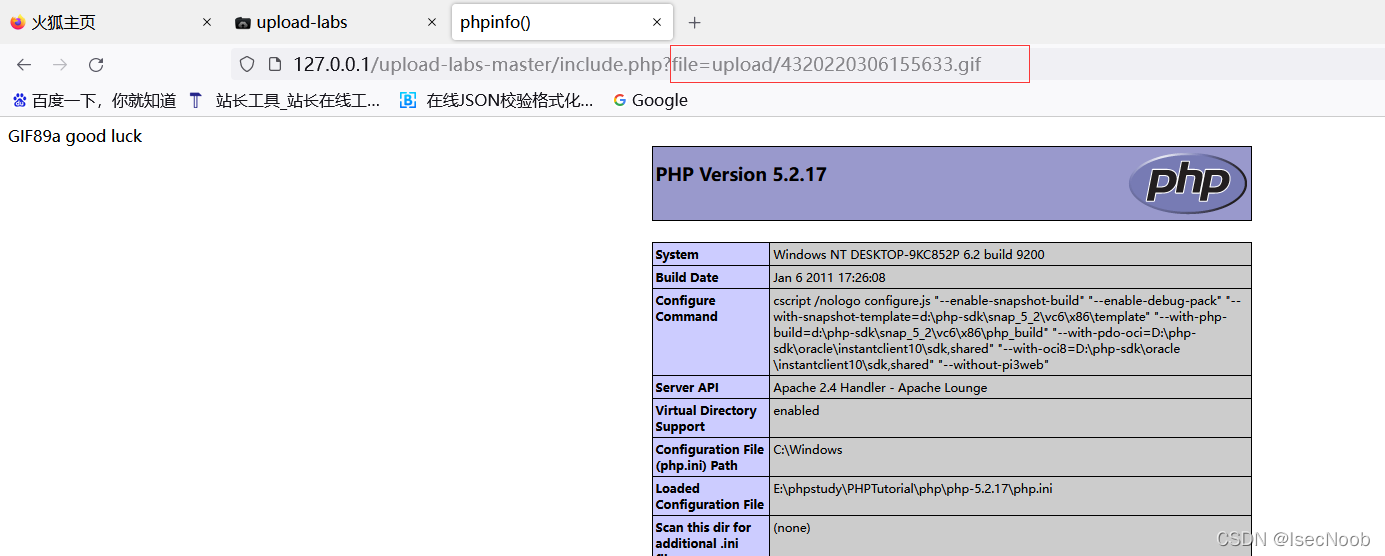
Task: Click the Configuration File (php.ini) Path label
Action: click(x=711, y=457)
